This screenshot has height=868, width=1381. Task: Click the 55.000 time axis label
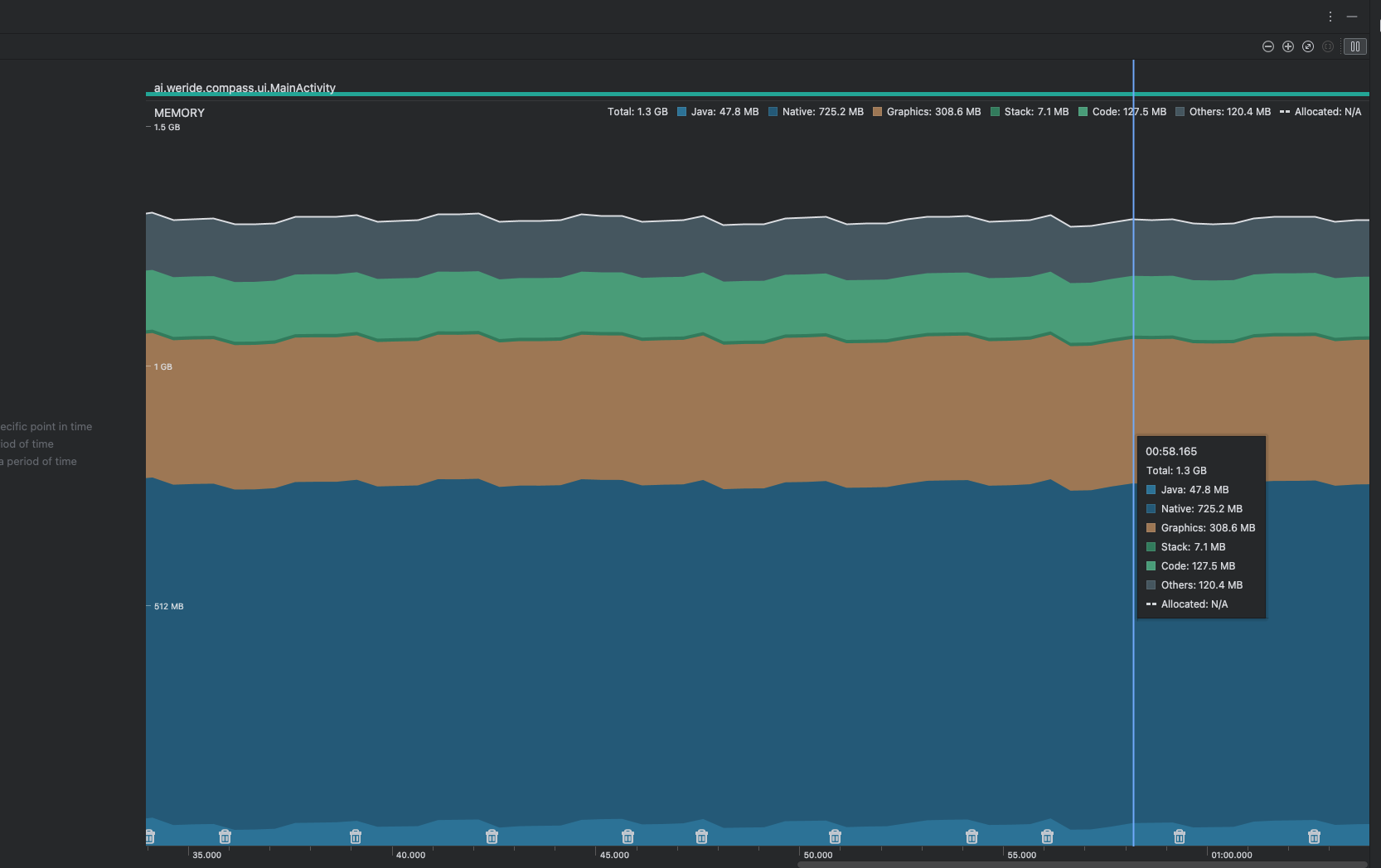click(1022, 855)
